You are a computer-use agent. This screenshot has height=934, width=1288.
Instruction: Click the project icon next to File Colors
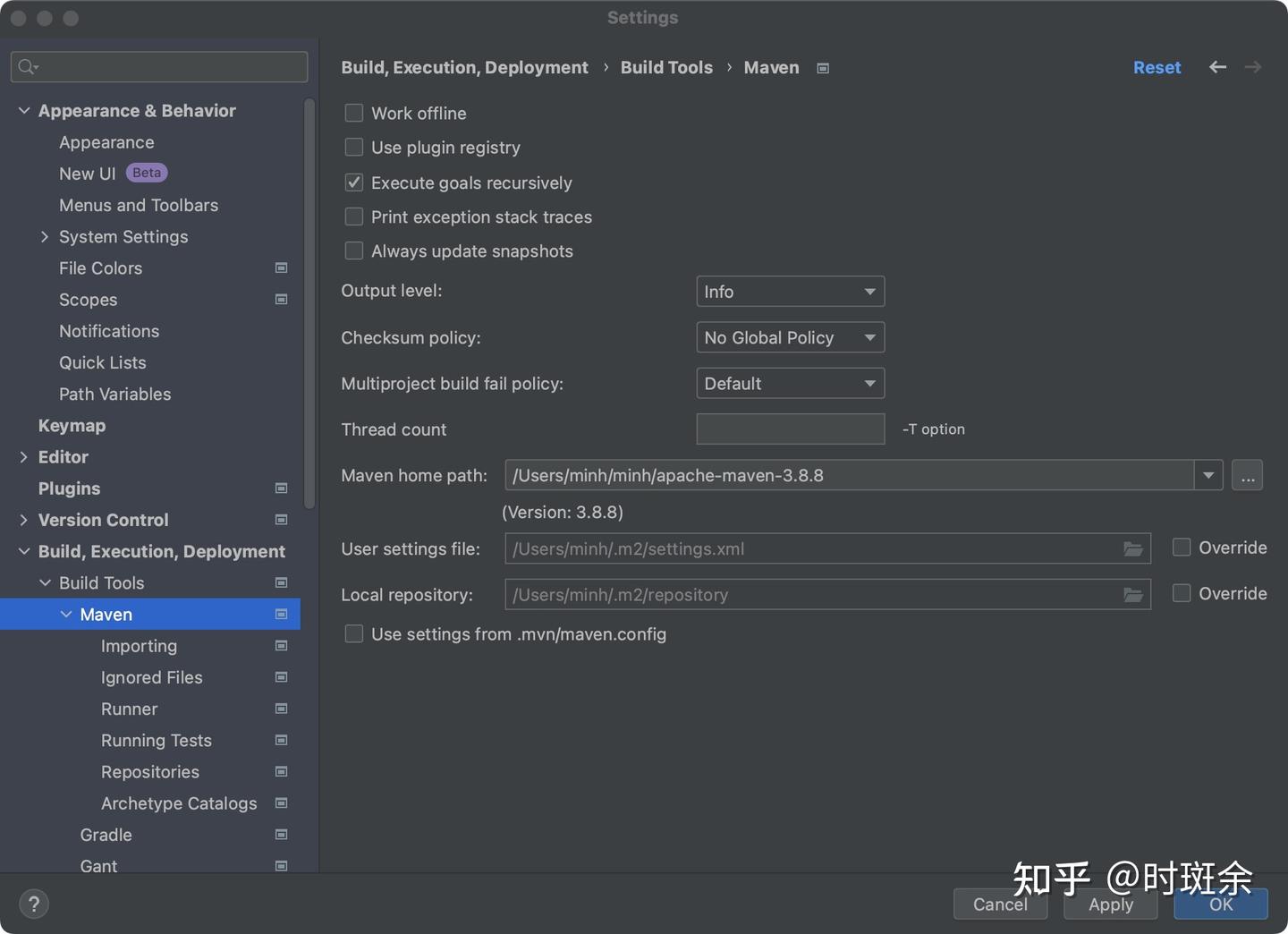coord(281,267)
